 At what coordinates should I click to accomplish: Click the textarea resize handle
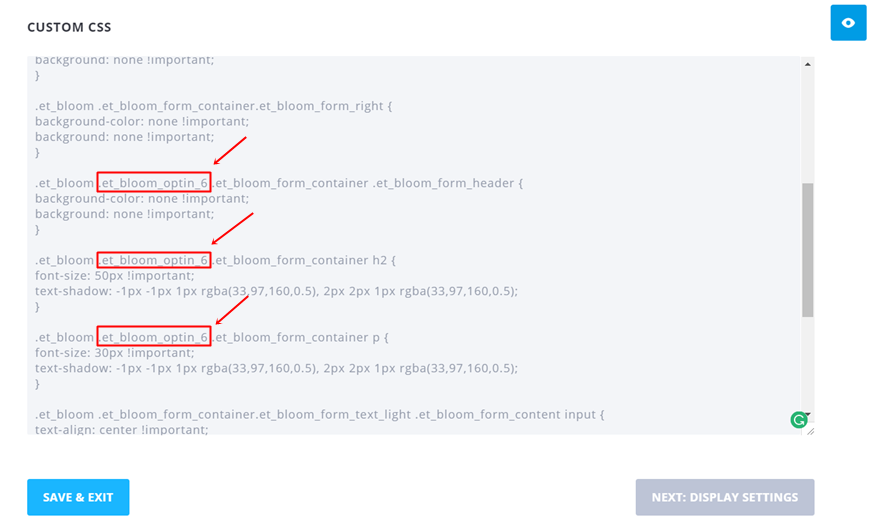click(x=810, y=430)
